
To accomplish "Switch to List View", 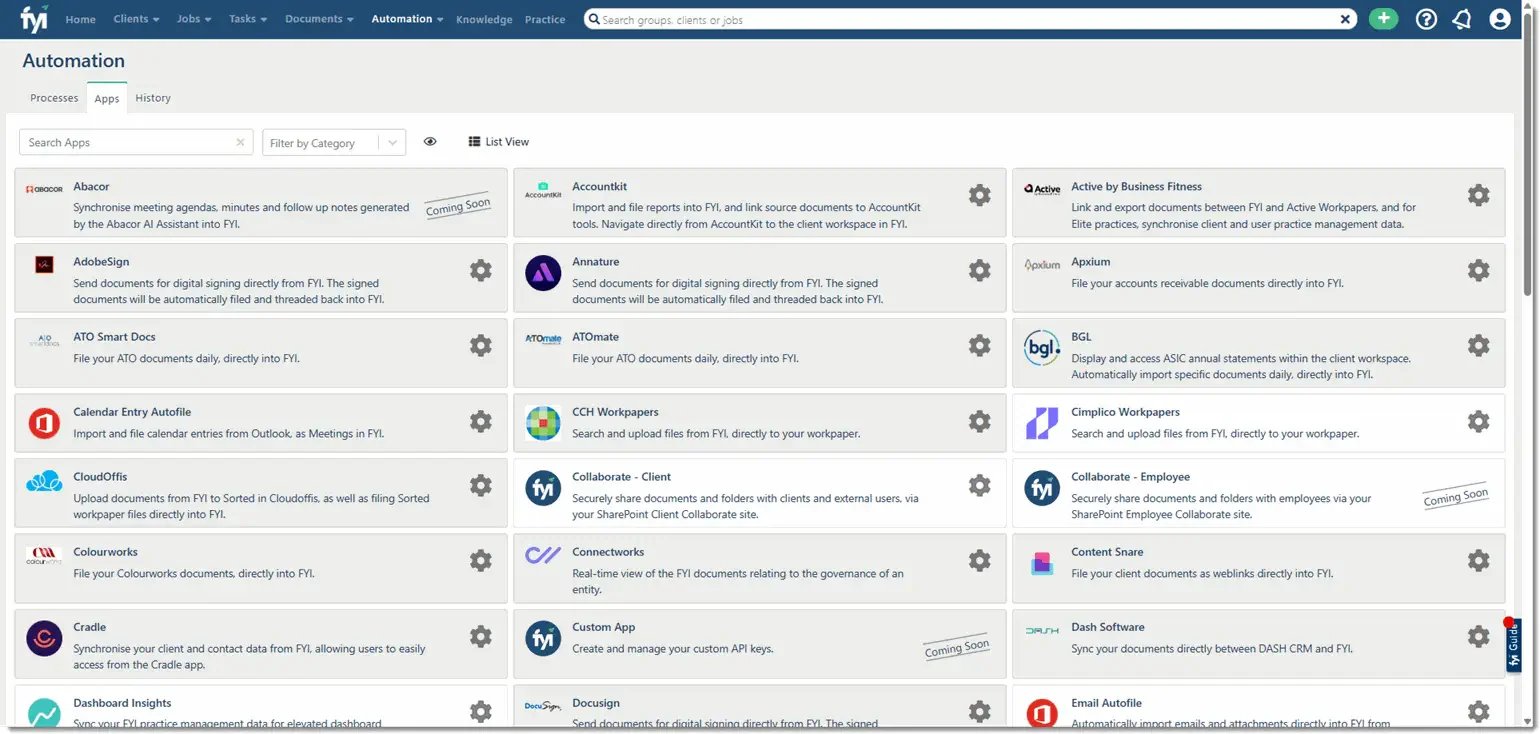I will tap(499, 142).
